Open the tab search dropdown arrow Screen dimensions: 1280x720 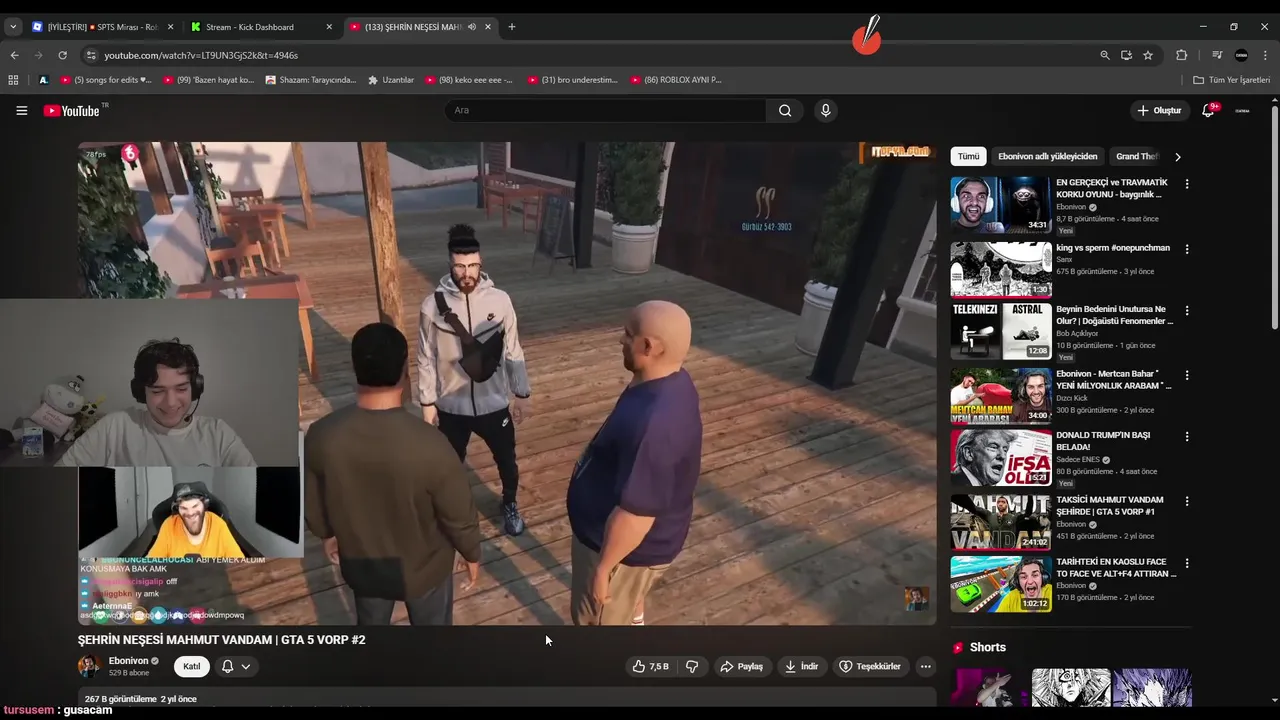tap(13, 27)
